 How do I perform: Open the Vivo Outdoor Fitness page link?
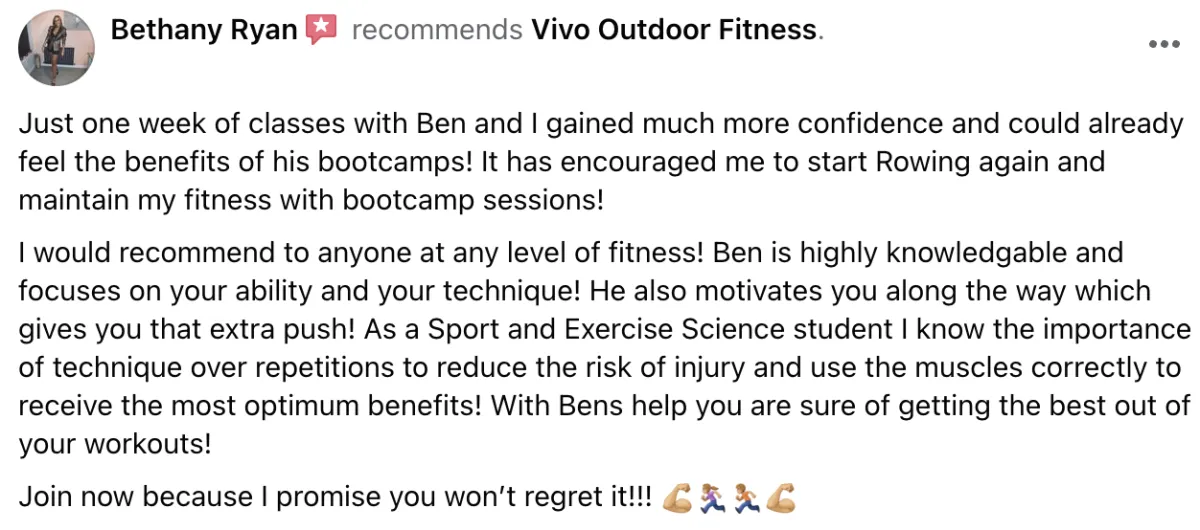673,30
